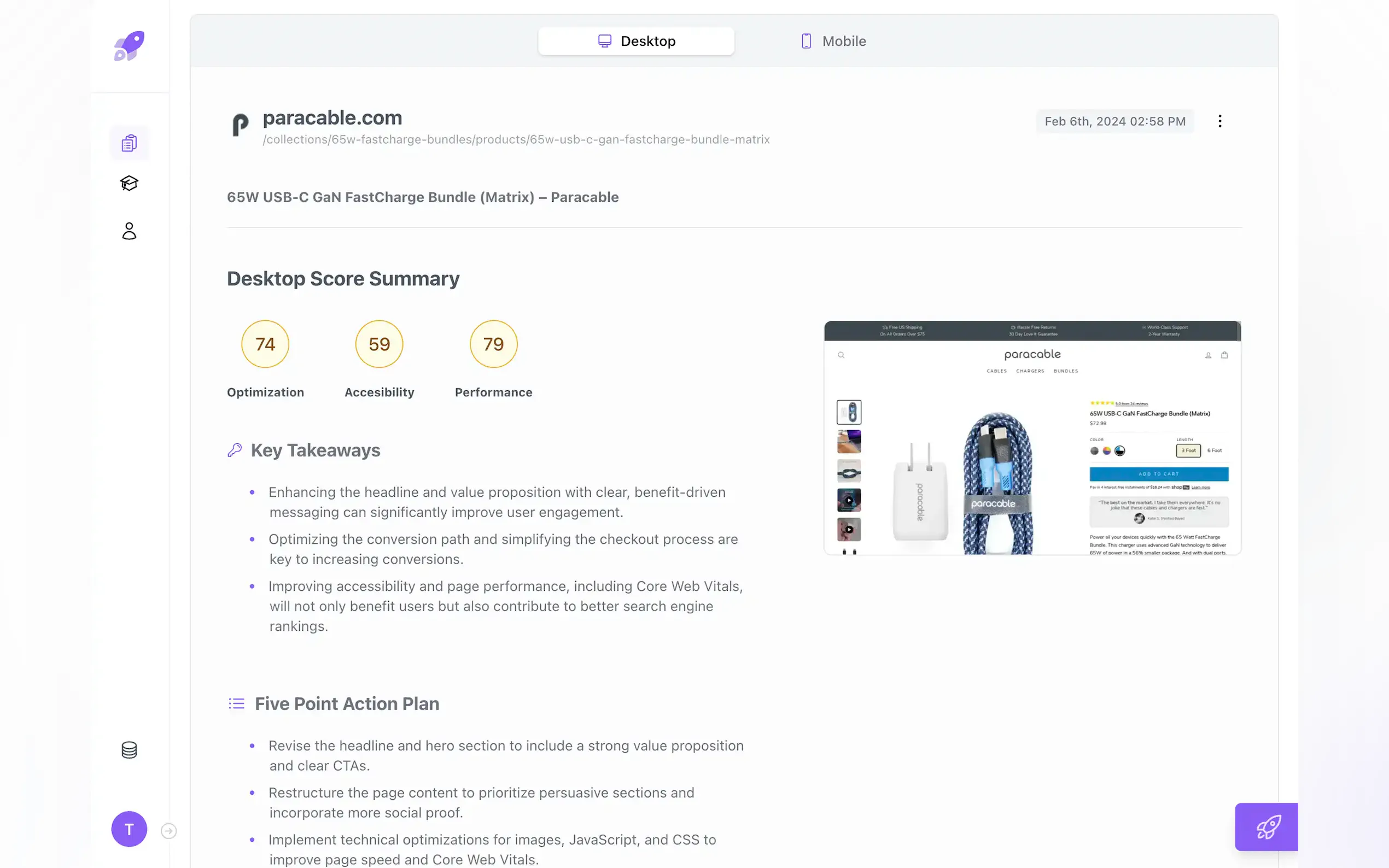Click the Accessibility score circle 59
Image resolution: width=1389 pixels, height=868 pixels.
(x=380, y=344)
